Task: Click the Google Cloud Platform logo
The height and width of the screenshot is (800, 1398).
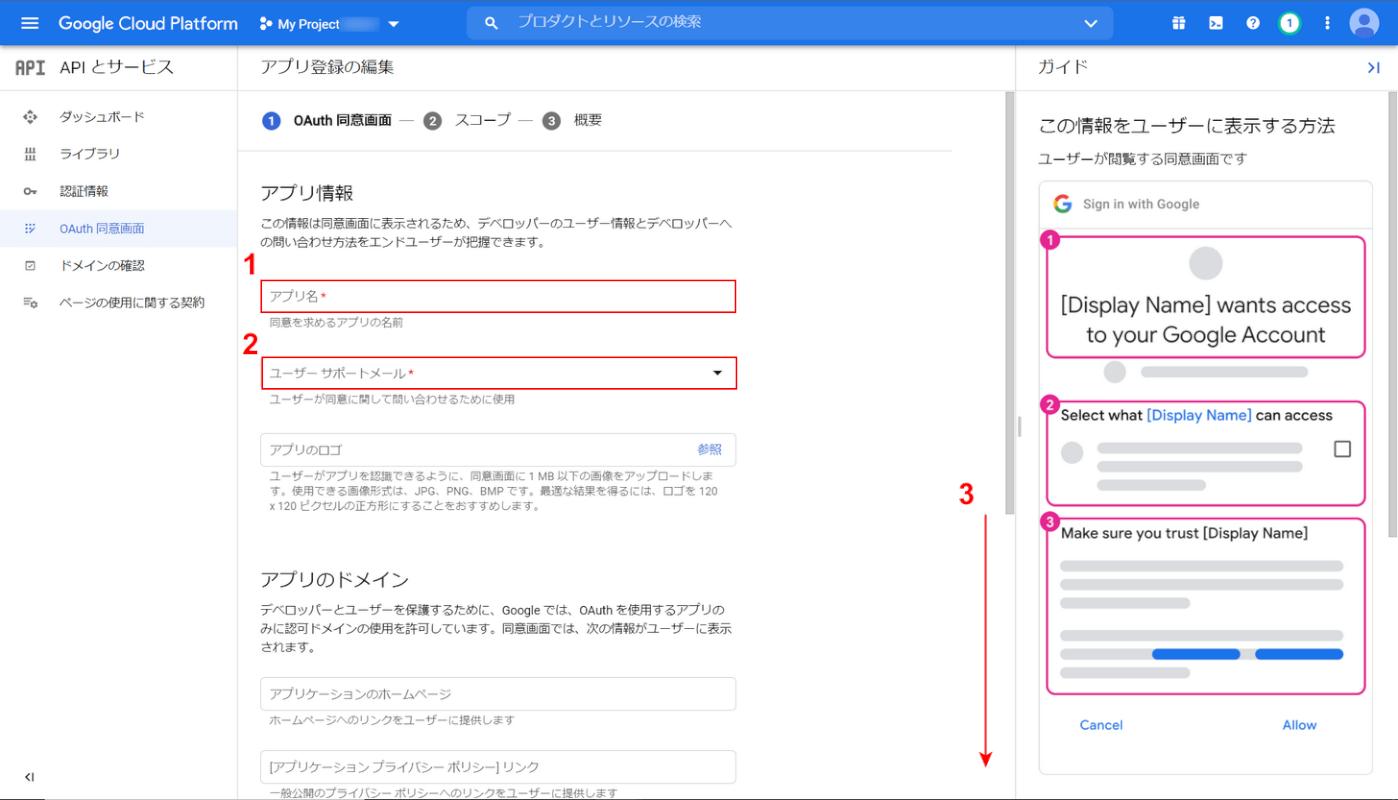Action: pos(148,23)
